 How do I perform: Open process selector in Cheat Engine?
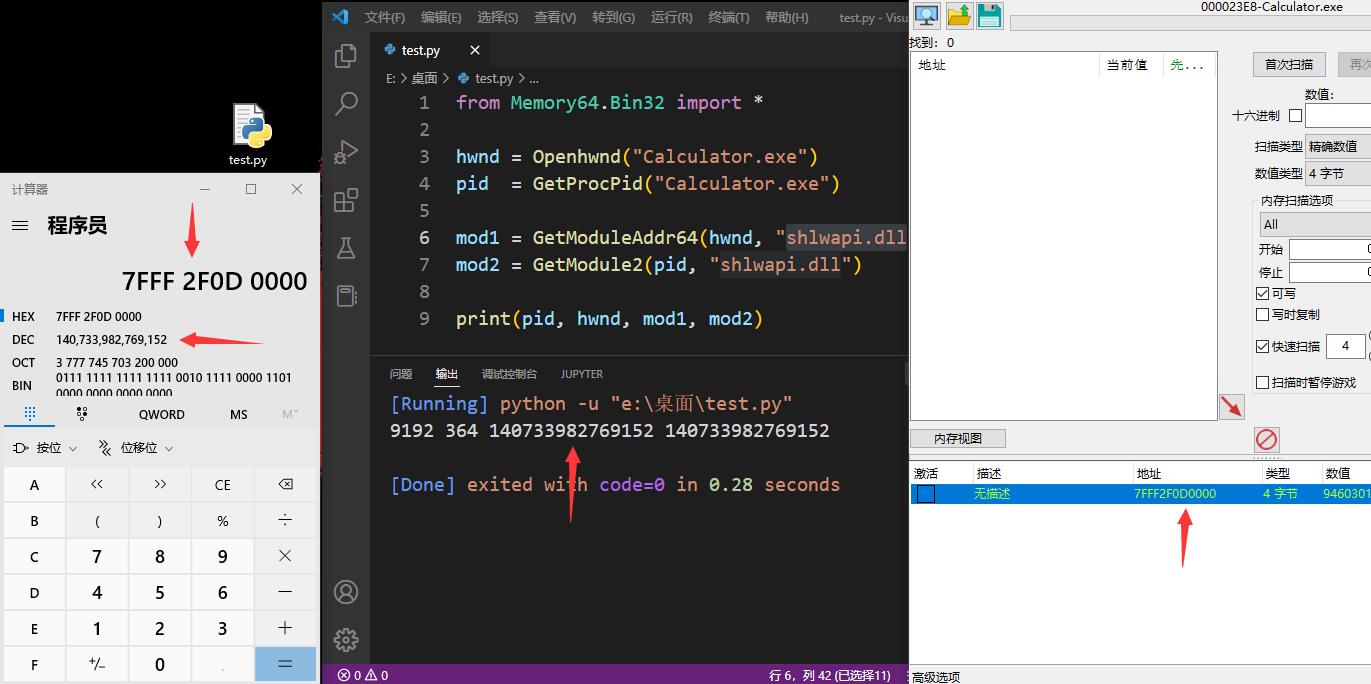pyautogui.click(x=927, y=15)
